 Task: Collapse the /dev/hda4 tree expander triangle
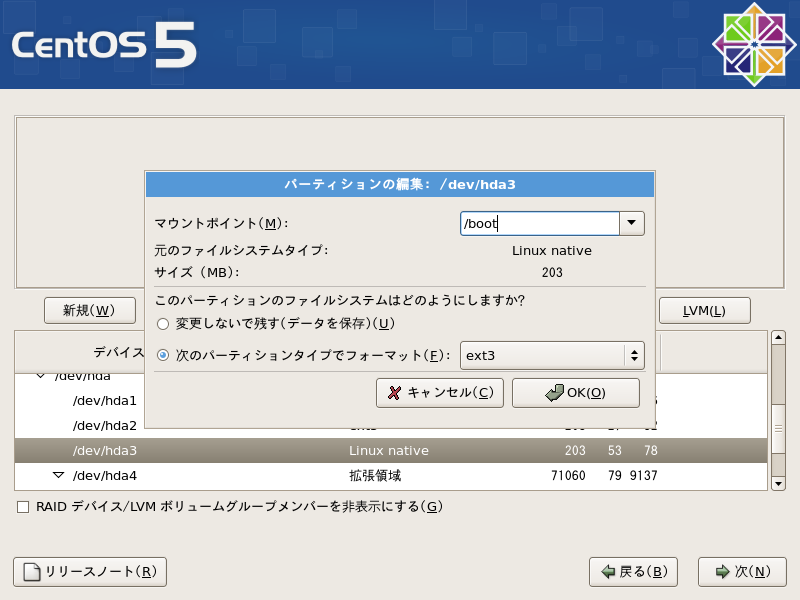[x=59, y=476]
